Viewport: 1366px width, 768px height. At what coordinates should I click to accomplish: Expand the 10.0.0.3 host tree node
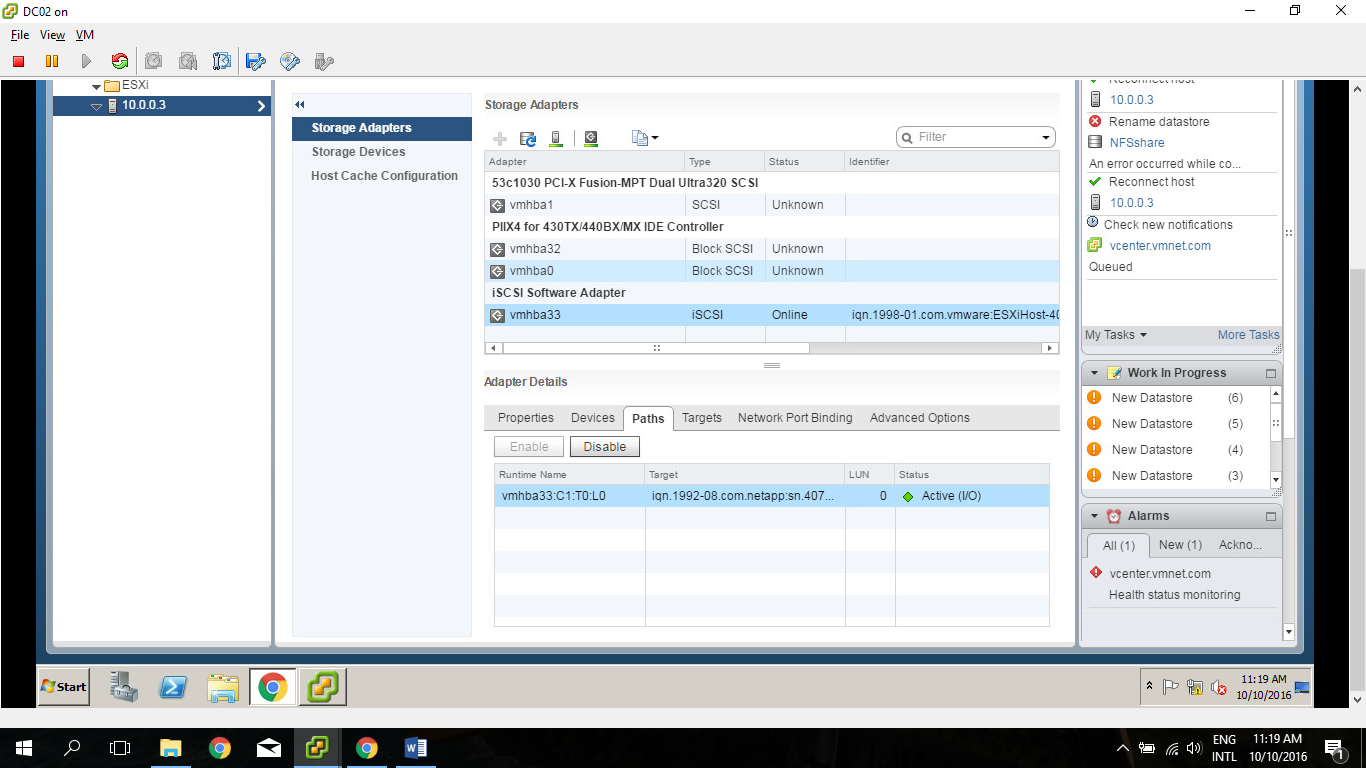click(x=97, y=106)
